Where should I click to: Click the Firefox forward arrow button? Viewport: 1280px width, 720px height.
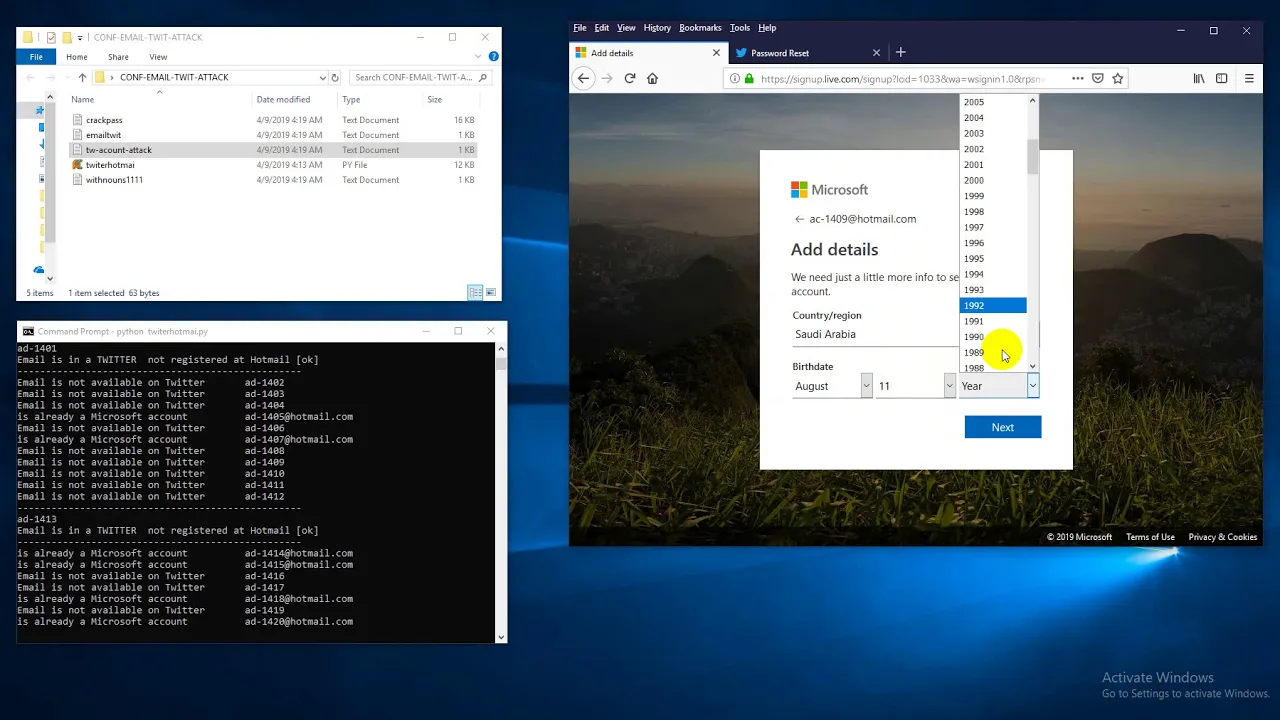click(607, 78)
